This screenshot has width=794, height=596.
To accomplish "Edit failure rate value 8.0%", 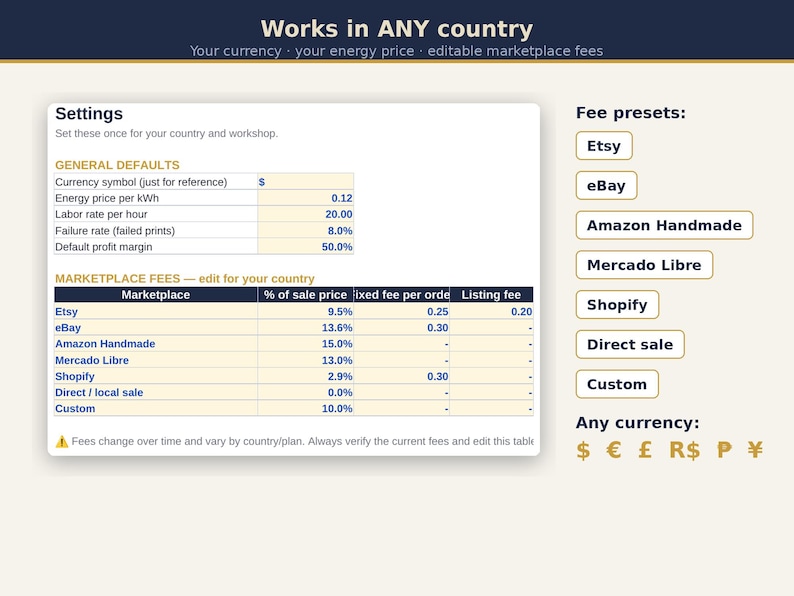I will point(305,230).
